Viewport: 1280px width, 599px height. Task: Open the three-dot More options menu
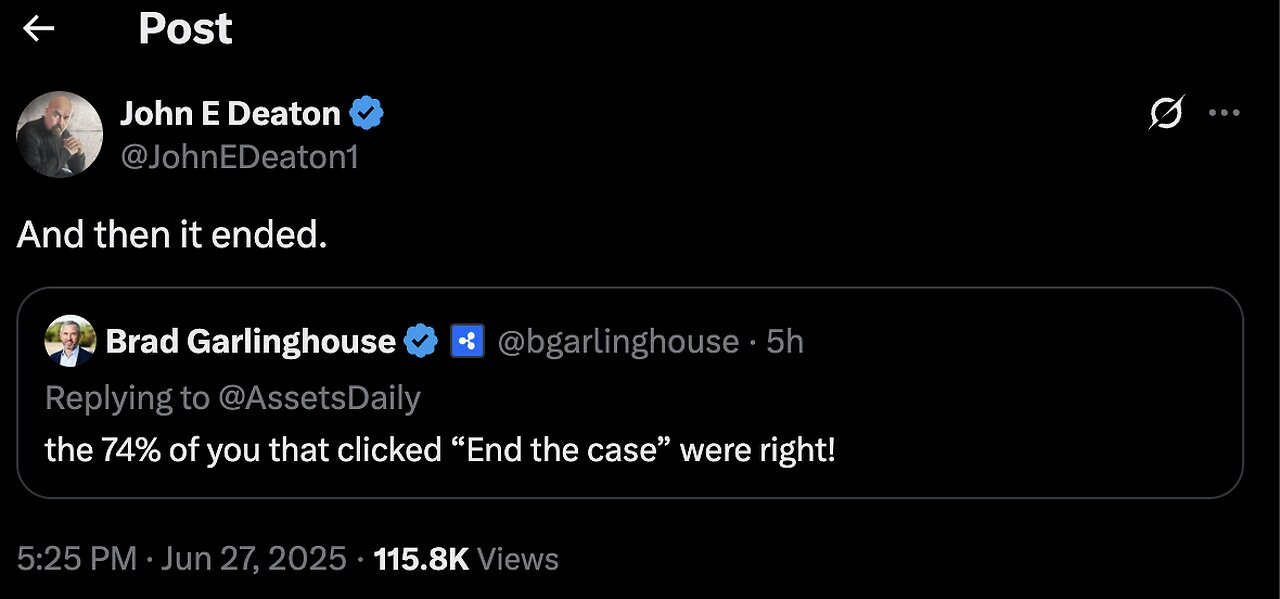1224,113
